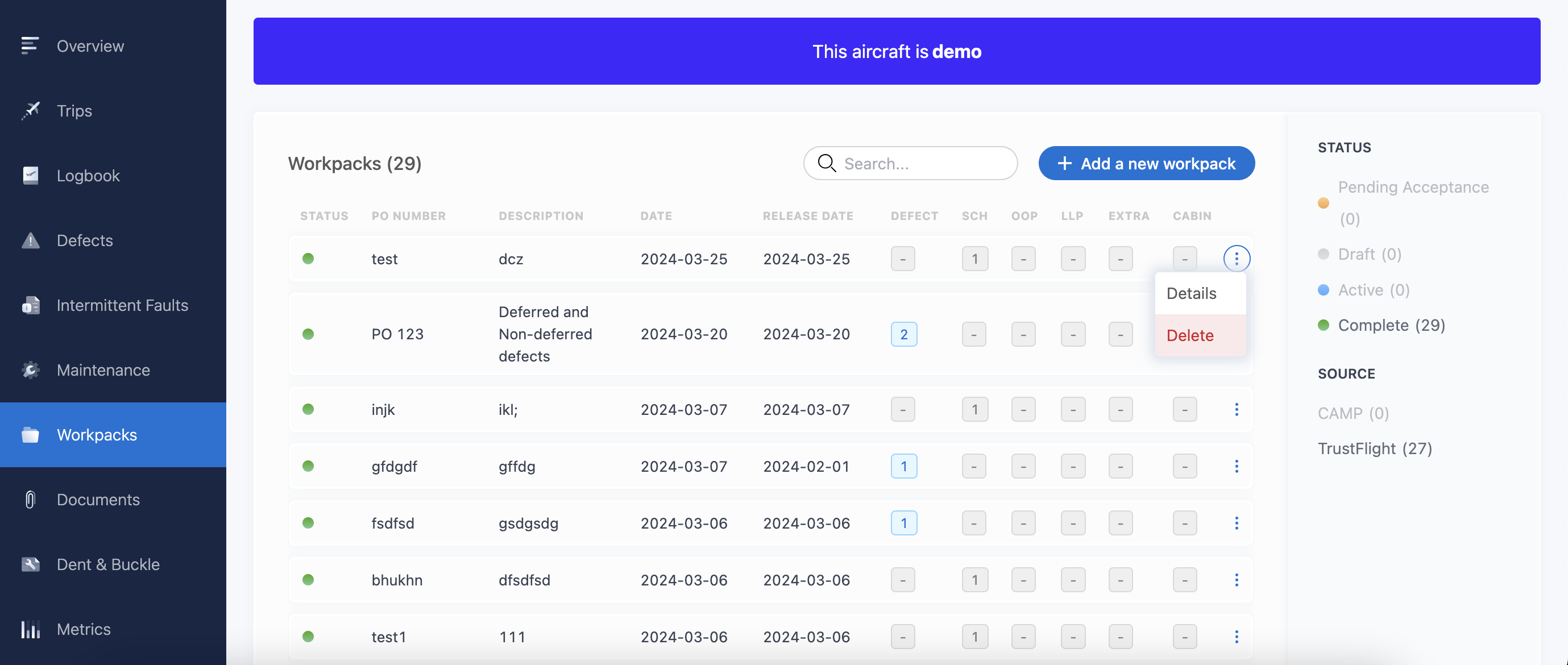Image resolution: width=1568 pixels, height=665 pixels.
Task: Choose Delete in the context menu
Action: click(1190, 335)
